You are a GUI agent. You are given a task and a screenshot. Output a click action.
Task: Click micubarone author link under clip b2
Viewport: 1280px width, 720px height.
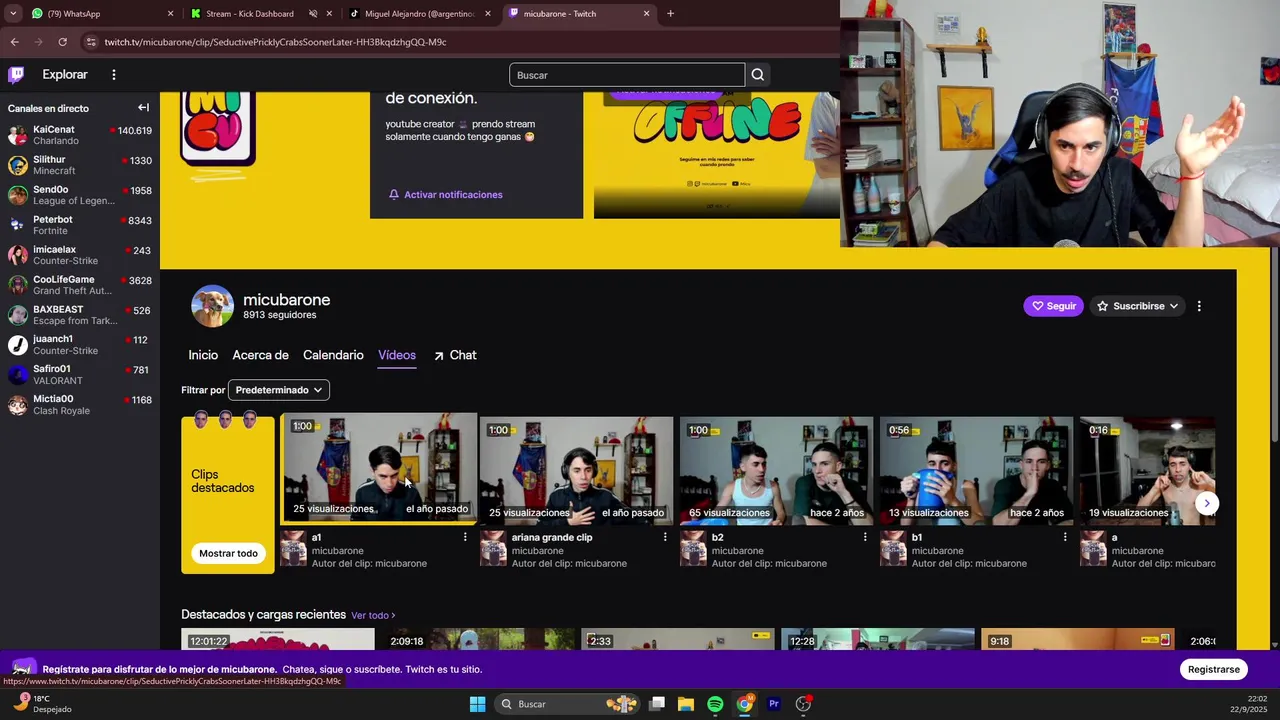click(x=738, y=551)
